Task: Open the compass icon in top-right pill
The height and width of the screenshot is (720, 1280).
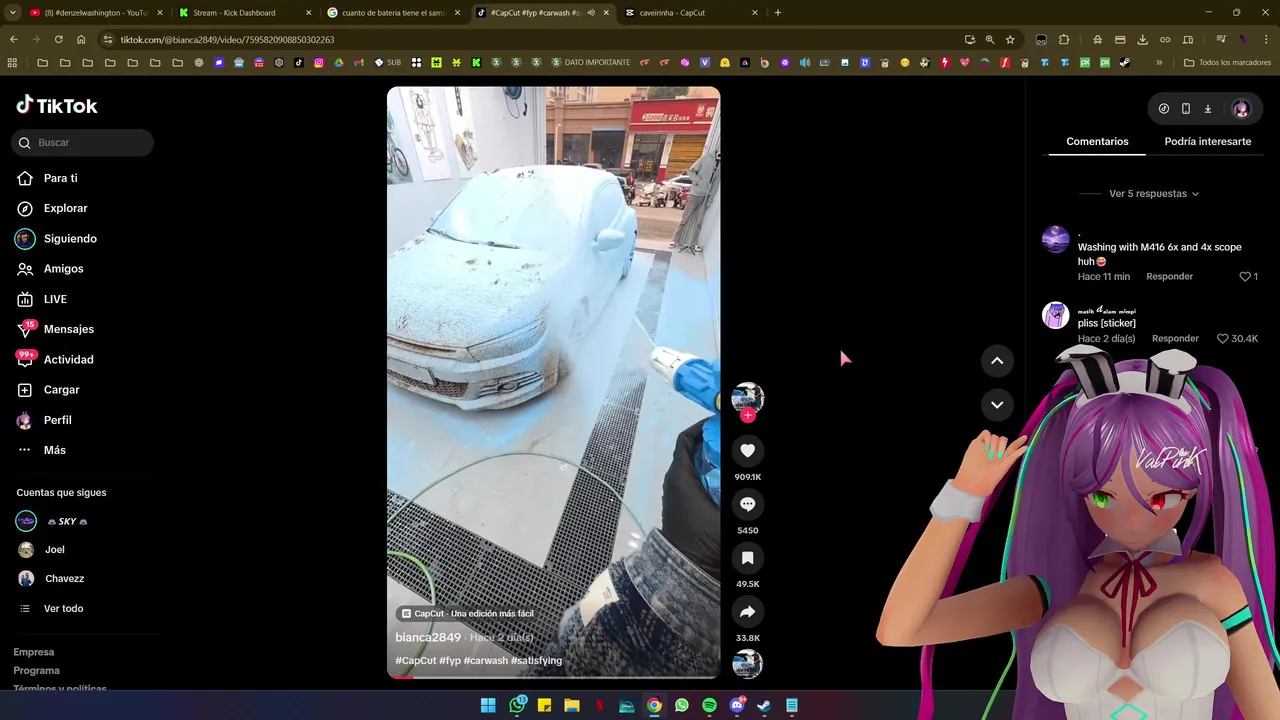Action: tap(1164, 109)
